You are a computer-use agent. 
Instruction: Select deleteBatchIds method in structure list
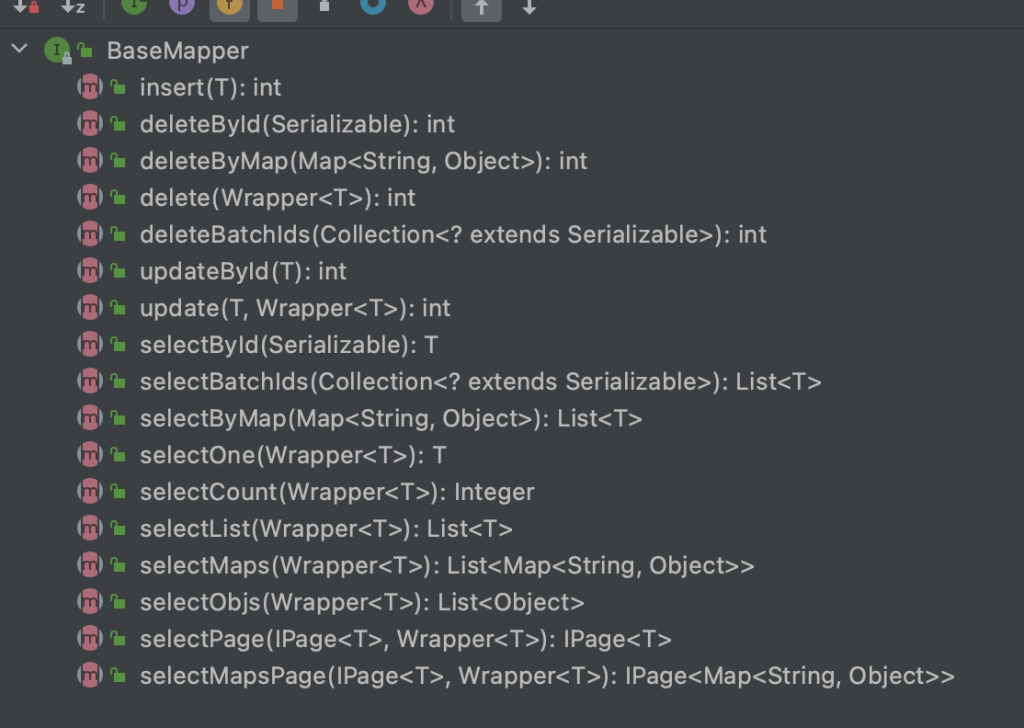pyautogui.click(x=453, y=234)
